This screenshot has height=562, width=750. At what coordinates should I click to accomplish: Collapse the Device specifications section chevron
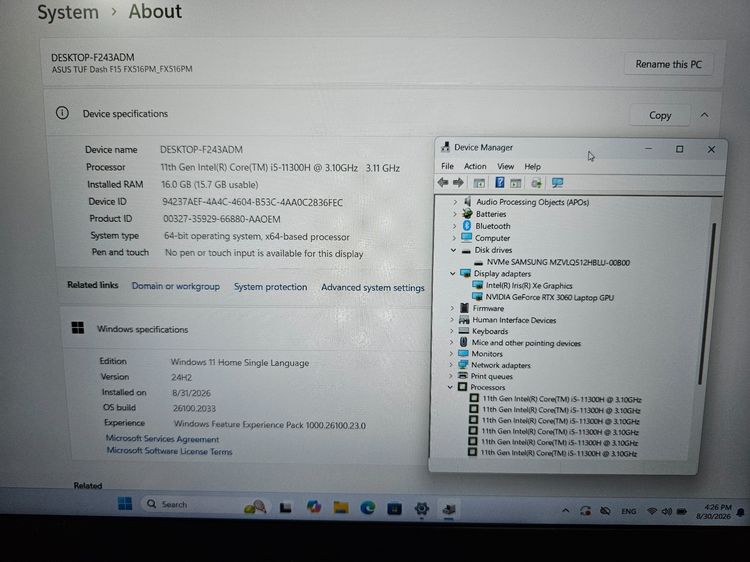[705, 115]
